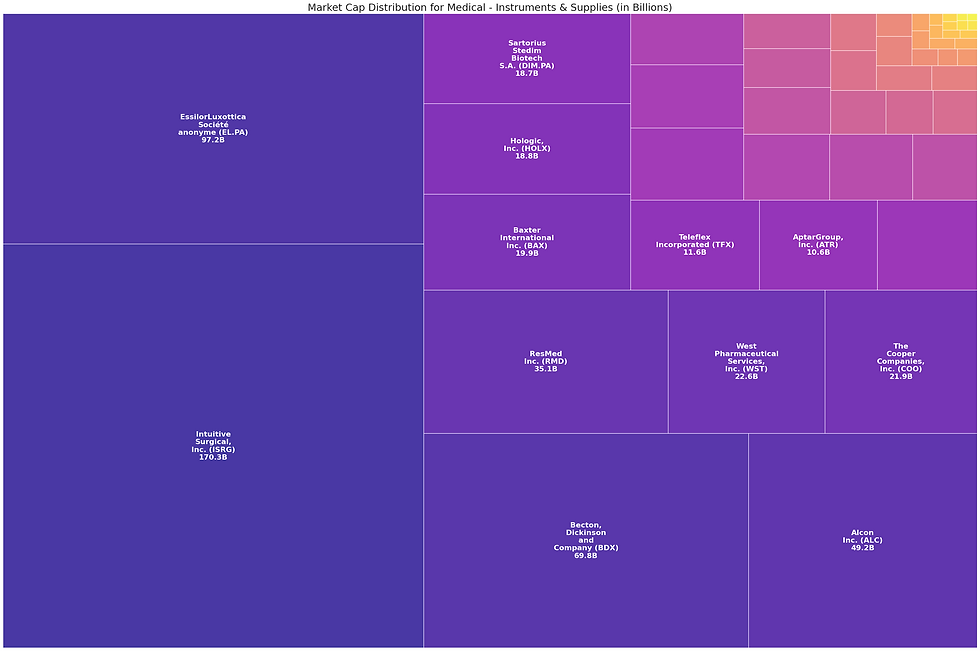
Task: Click the chart title Market Cap Distribution
Action: point(489,7)
